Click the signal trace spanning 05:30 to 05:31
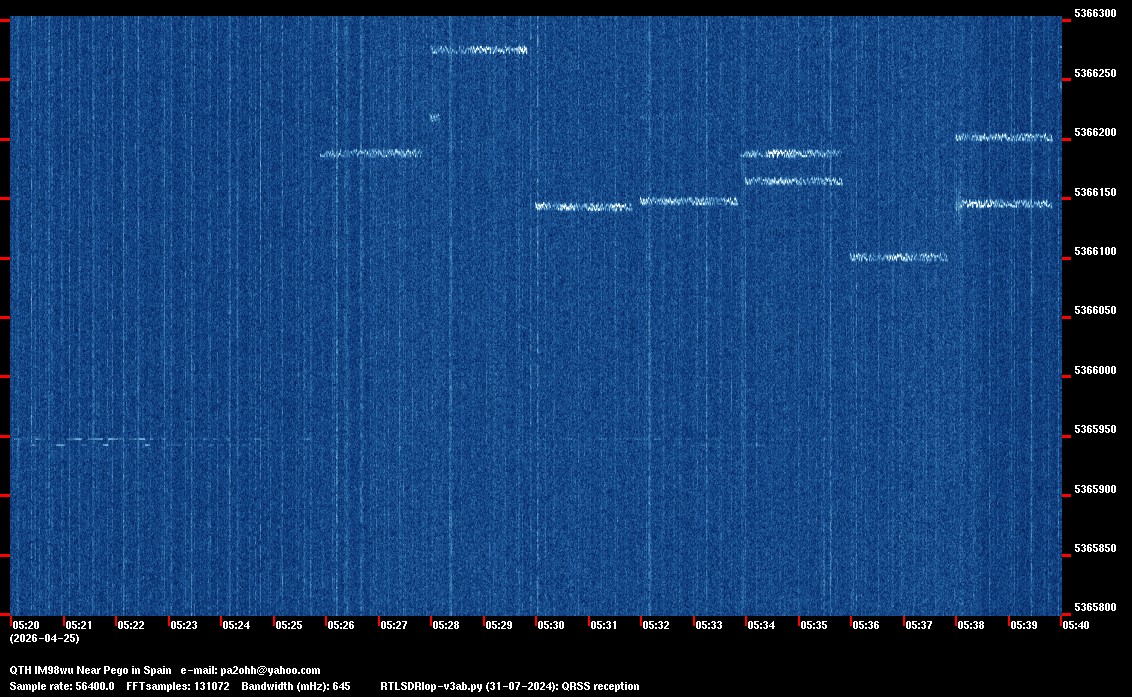The width and height of the screenshot is (1132, 697). (584, 207)
